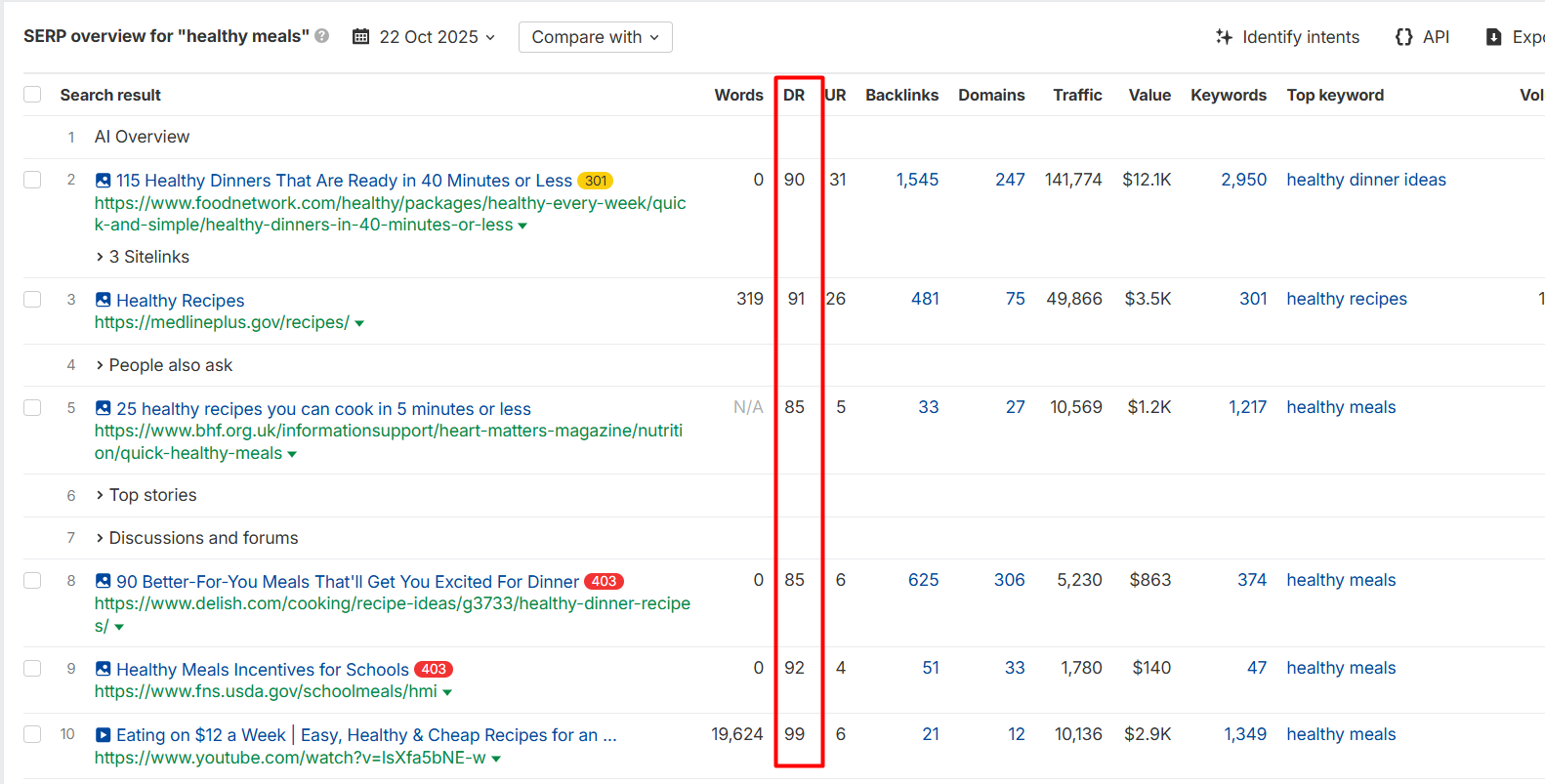Image resolution: width=1545 pixels, height=784 pixels.
Task: Expand Top stories
Action: point(146,495)
